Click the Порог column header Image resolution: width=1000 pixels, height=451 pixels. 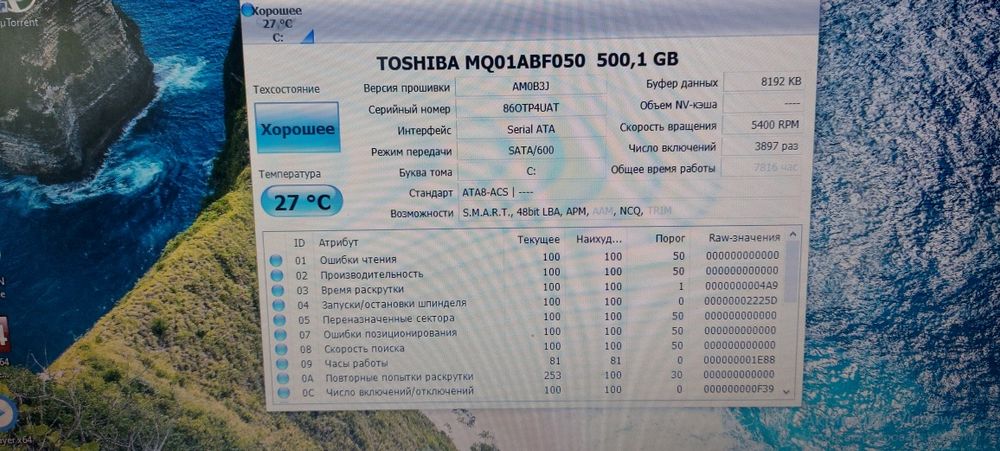tap(670, 238)
